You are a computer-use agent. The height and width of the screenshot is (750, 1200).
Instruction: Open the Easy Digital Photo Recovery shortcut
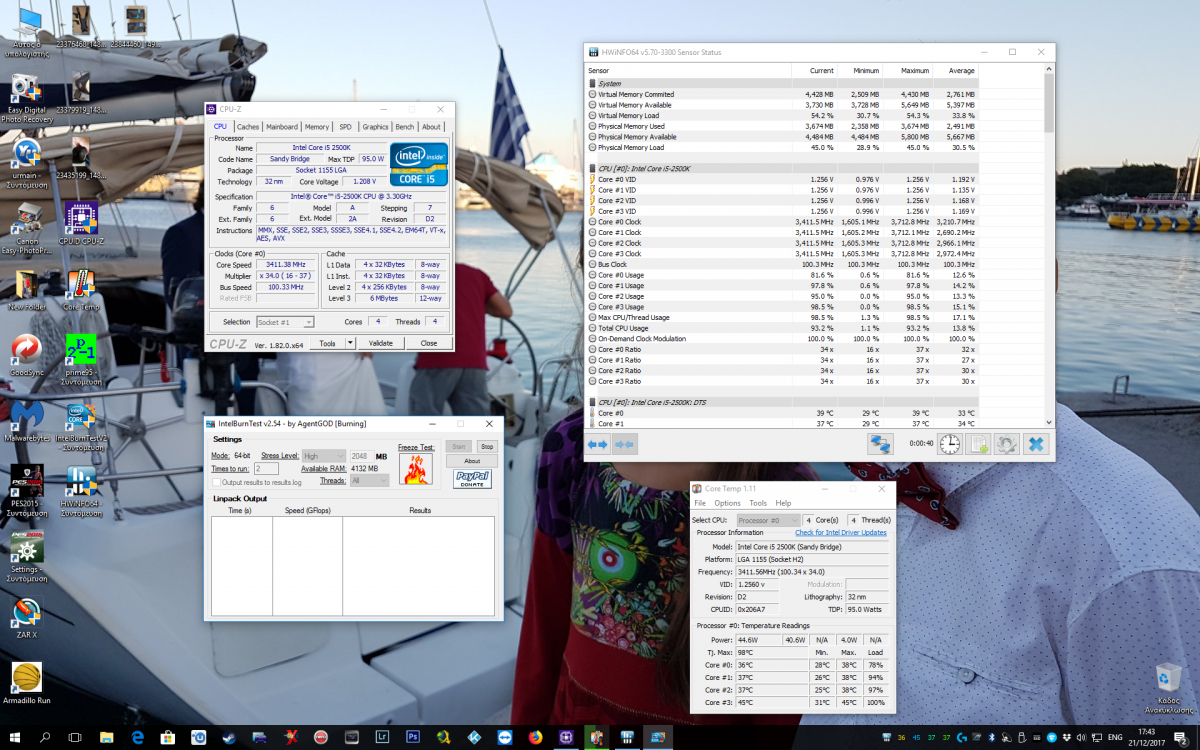(27, 98)
